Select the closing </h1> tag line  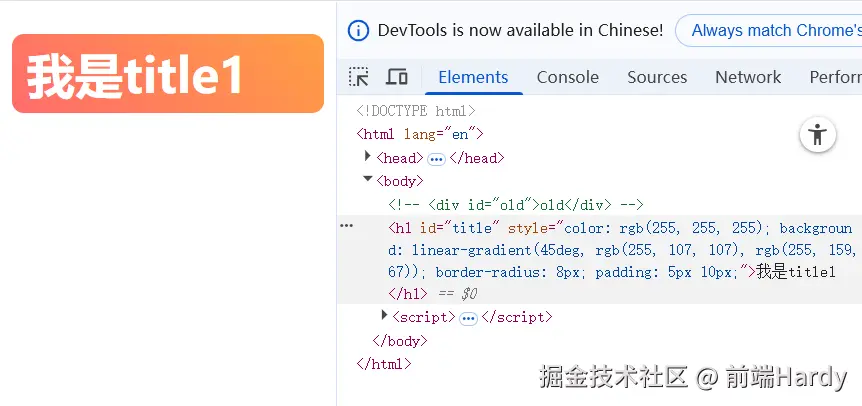(407, 294)
